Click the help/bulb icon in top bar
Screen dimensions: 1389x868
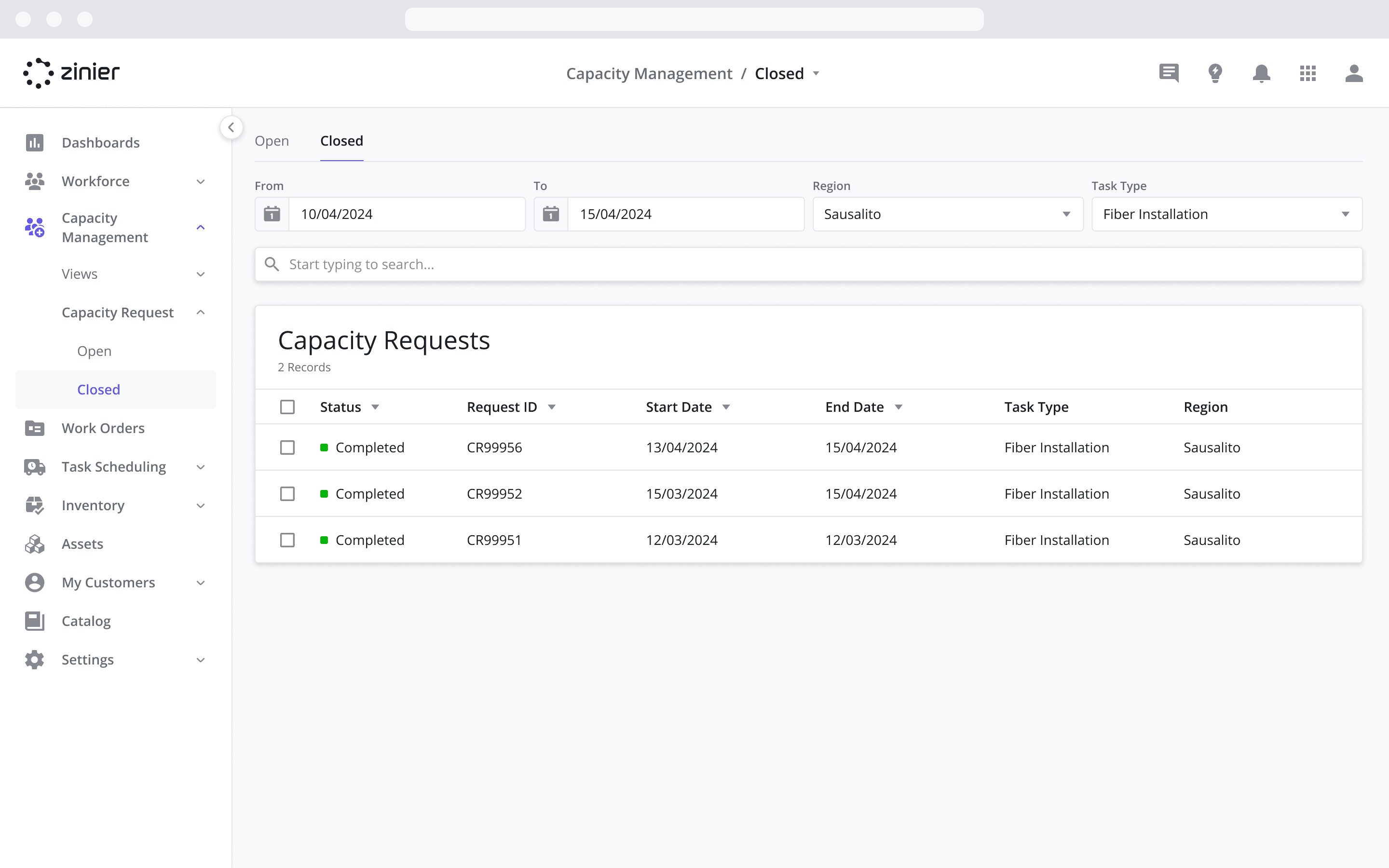pos(1215,73)
